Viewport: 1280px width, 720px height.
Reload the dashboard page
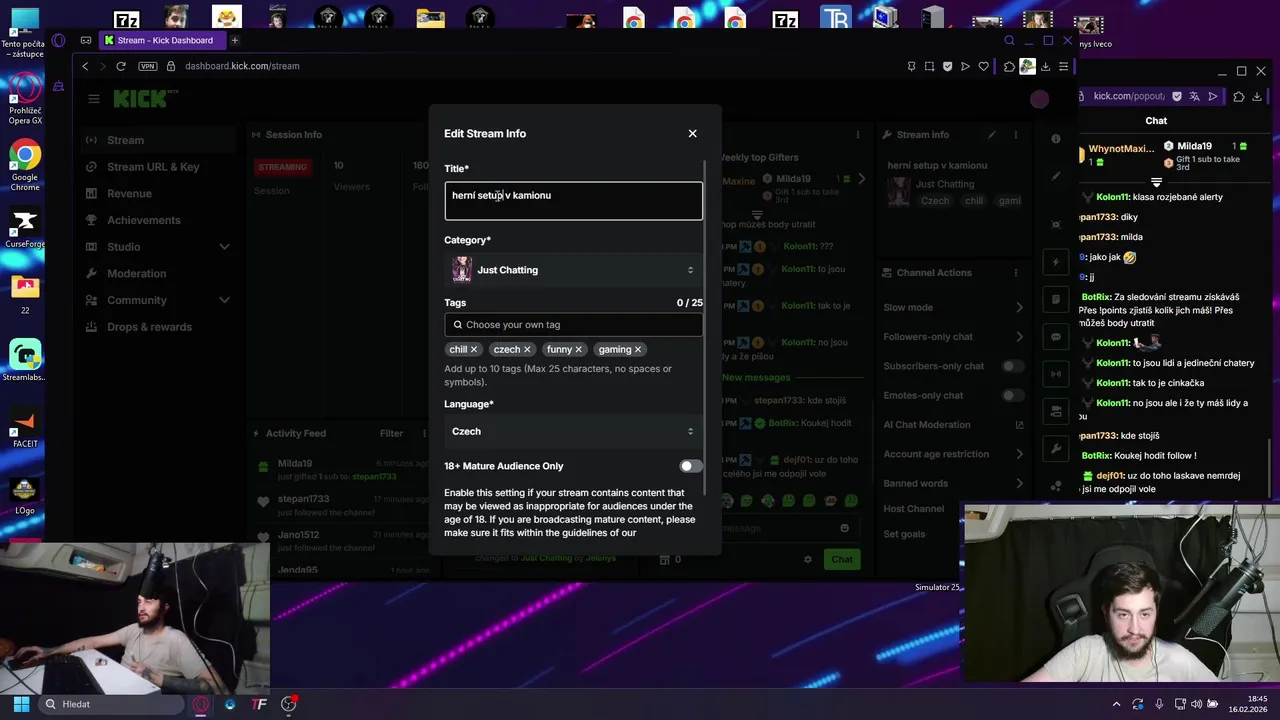pyautogui.click(x=121, y=66)
